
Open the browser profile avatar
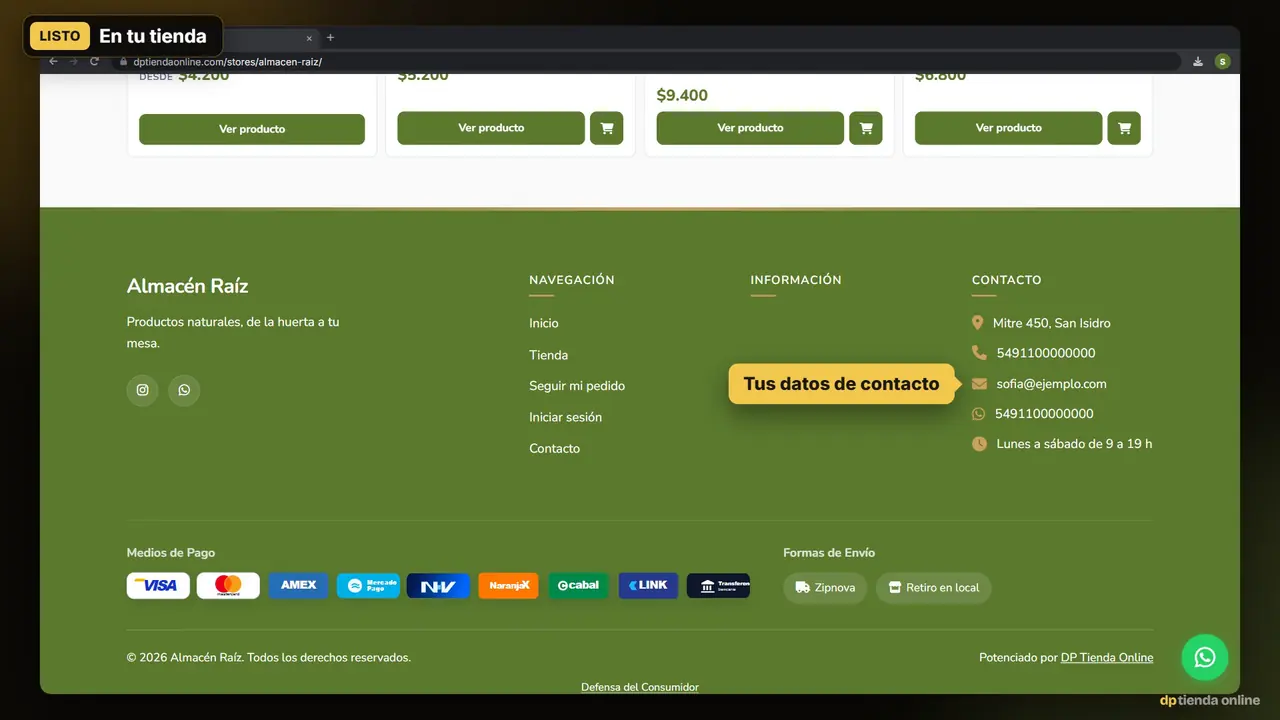pos(1222,62)
